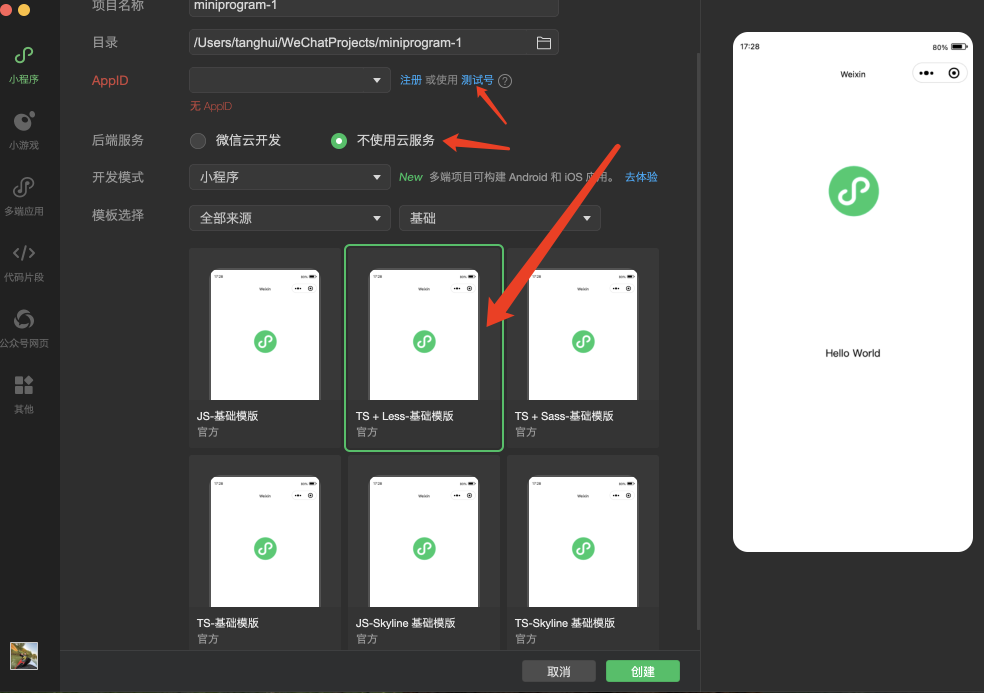
Task: Click the 取消 button
Action: pyautogui.click(x=558, y=671)
